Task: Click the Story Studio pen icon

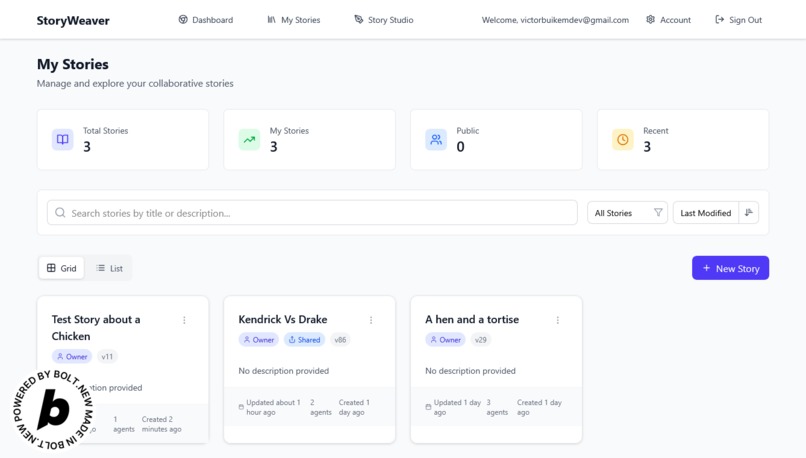Action: pyautogui.click(x=359, y=20)
